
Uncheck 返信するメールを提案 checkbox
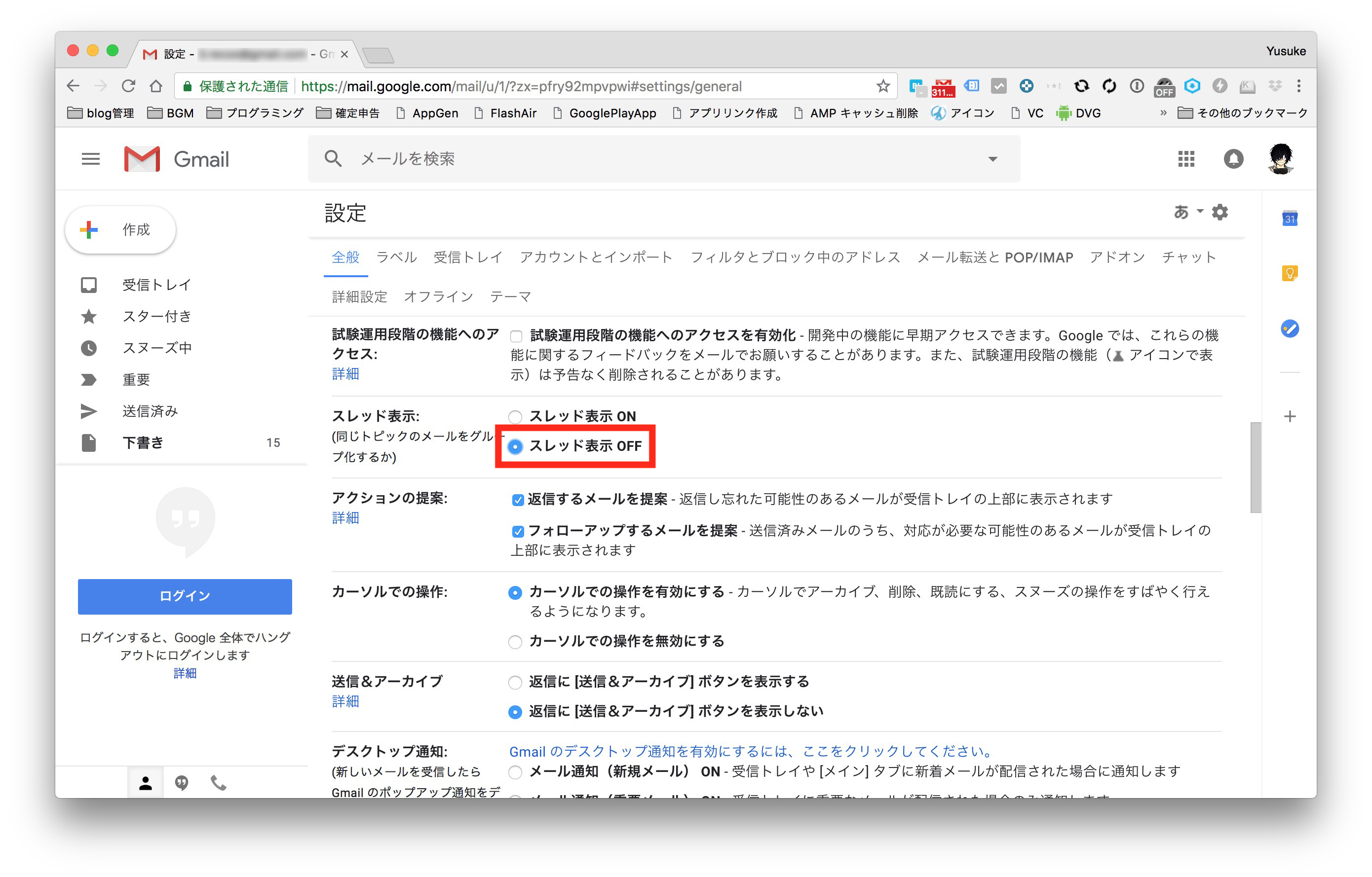click(x=517, y=500)
